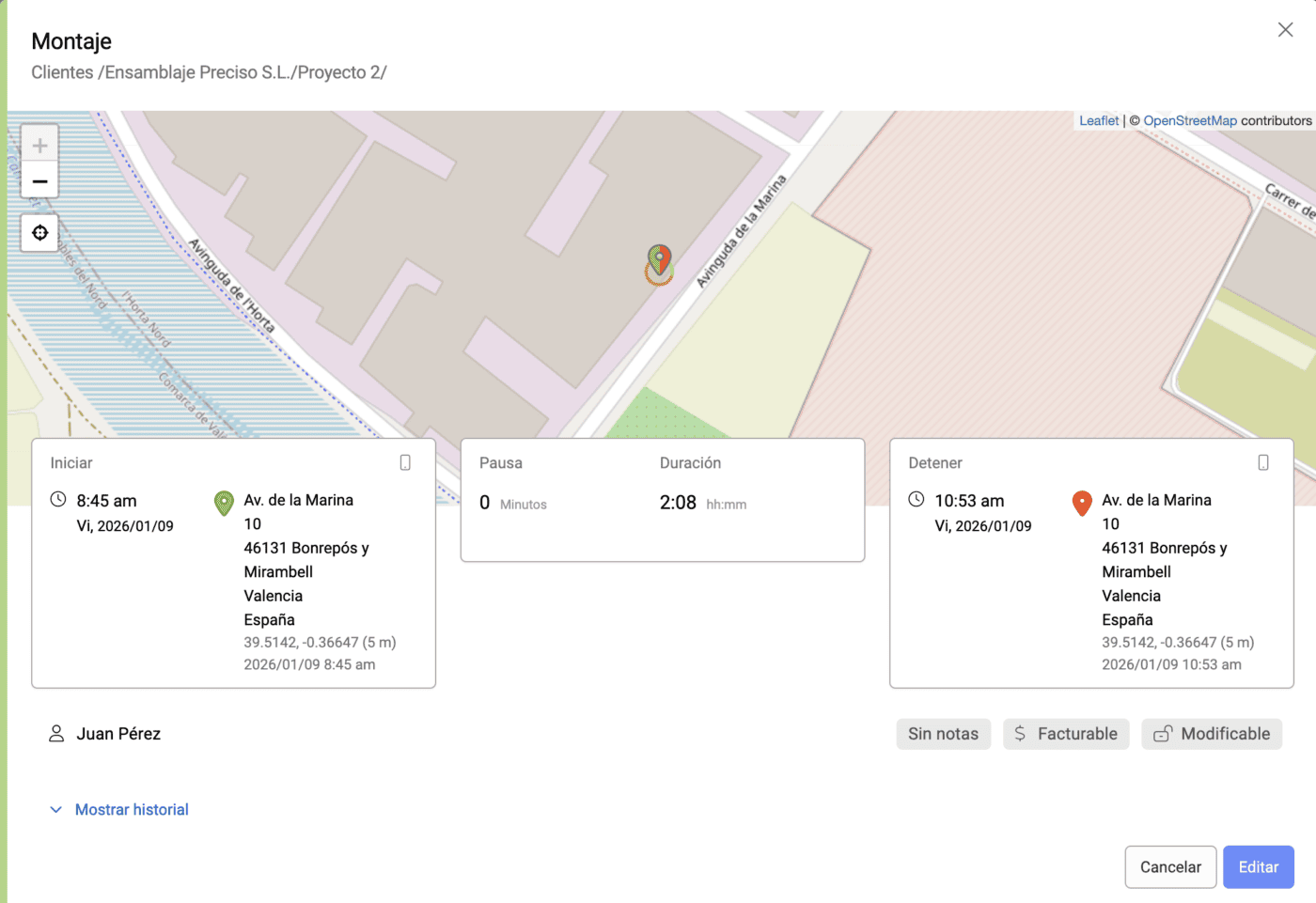Click the Duración value 2:08

click(678, 502)
